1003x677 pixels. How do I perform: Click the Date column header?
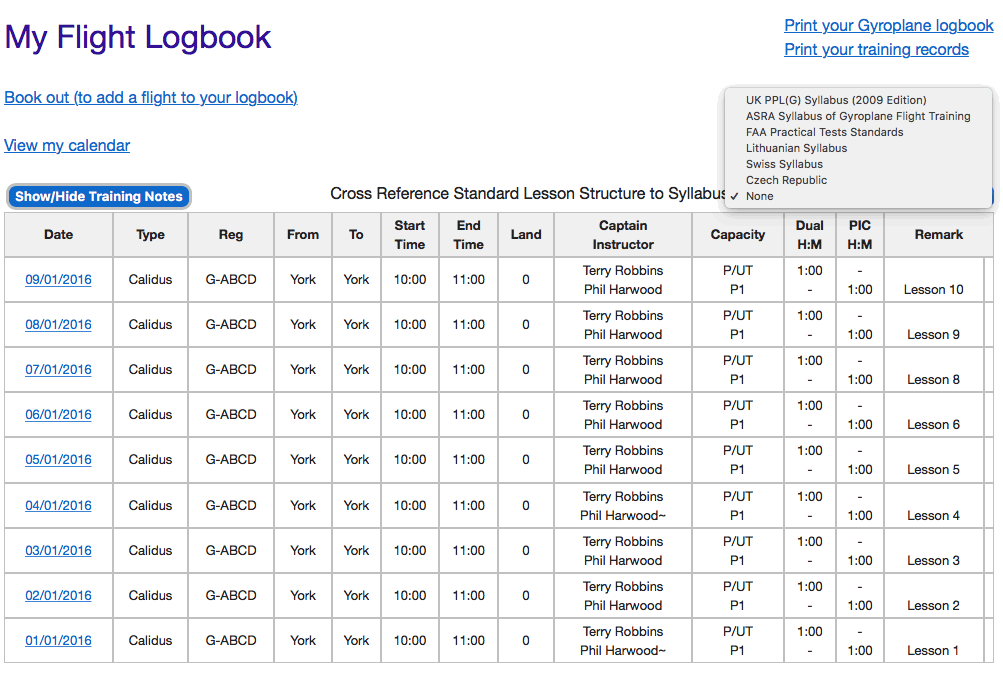[x=58, y=235]
